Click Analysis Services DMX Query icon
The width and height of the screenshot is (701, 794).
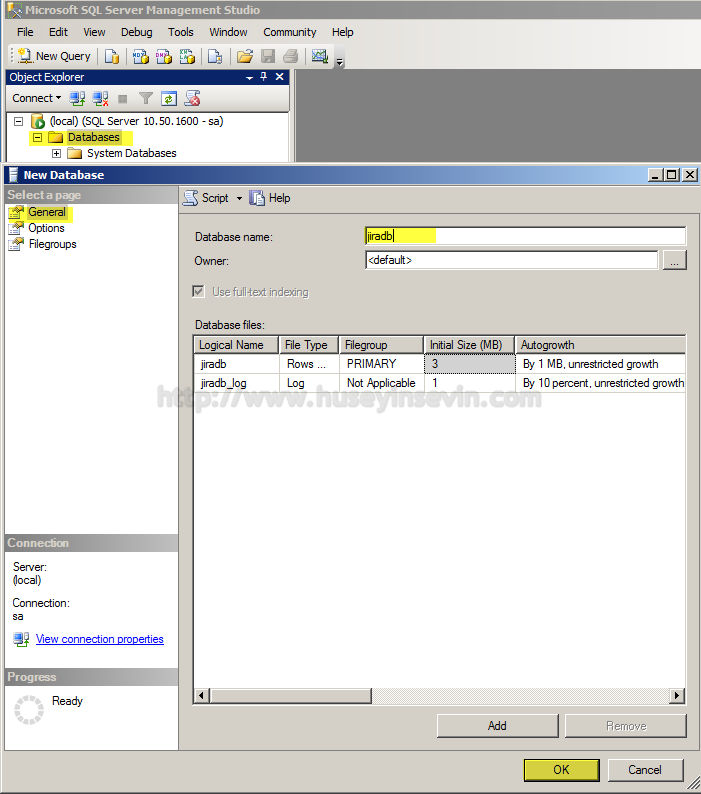(164, 56)
